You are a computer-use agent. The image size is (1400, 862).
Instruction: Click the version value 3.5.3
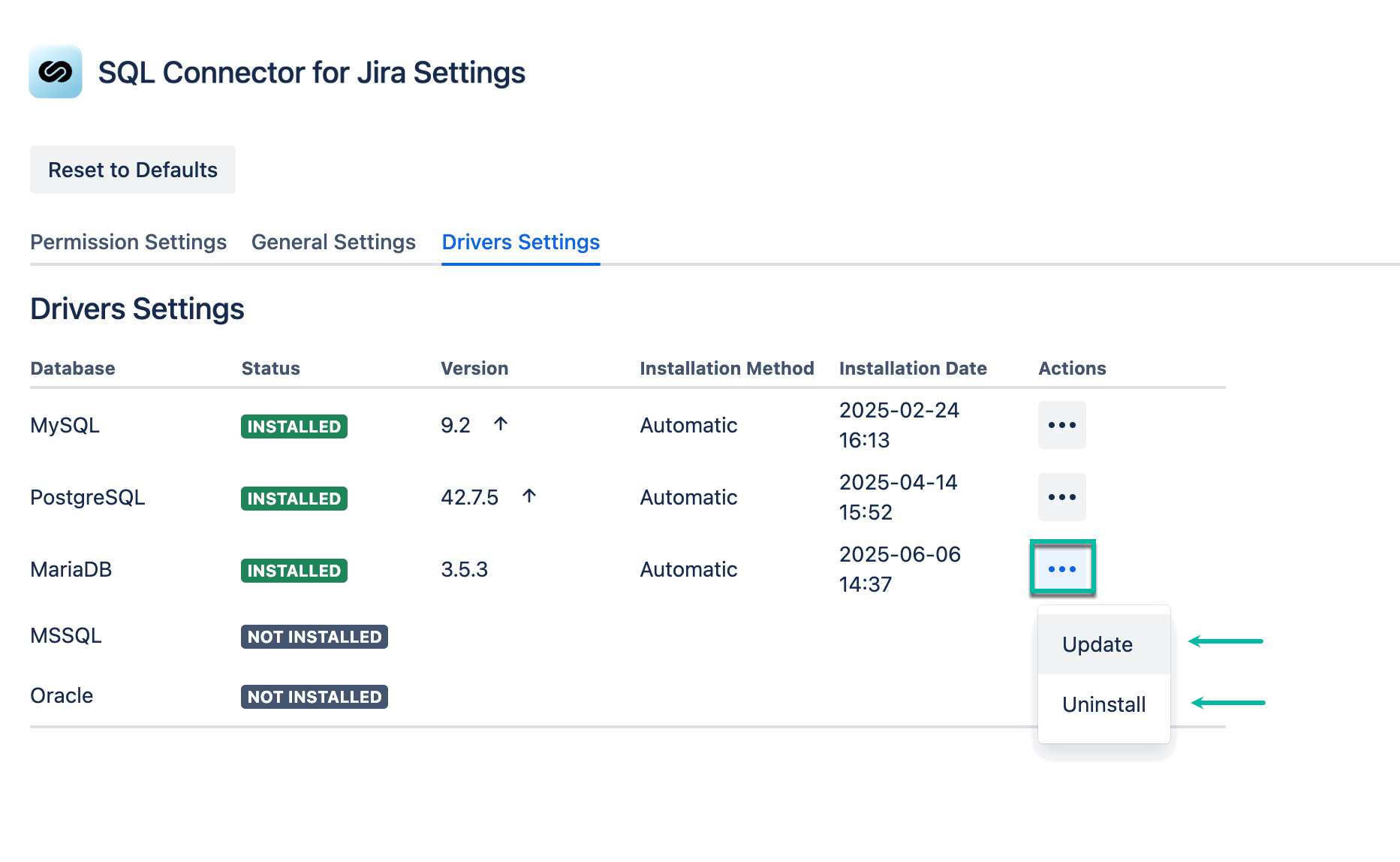[x=465, y=569]
